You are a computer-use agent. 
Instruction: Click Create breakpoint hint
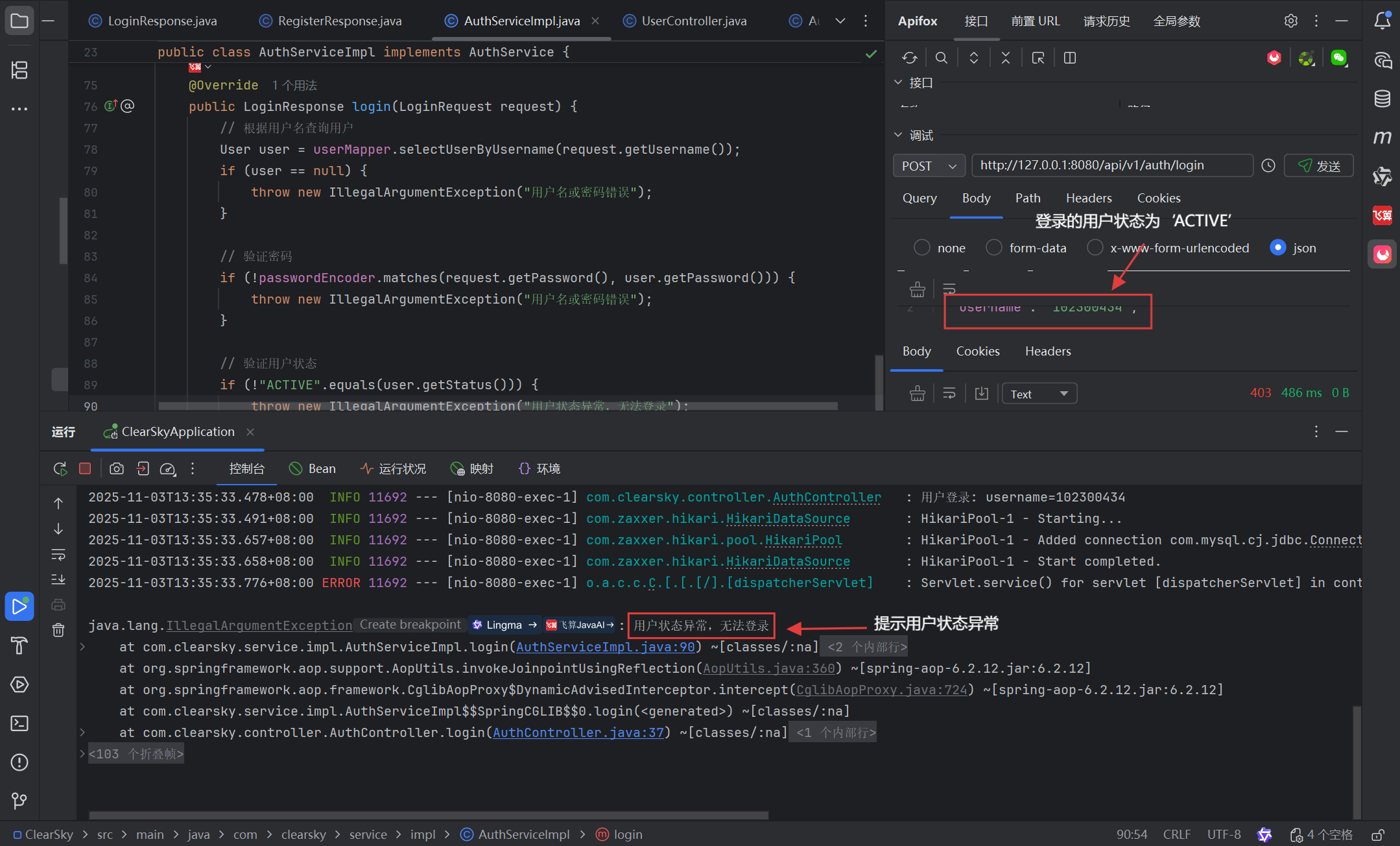[410, 625]
